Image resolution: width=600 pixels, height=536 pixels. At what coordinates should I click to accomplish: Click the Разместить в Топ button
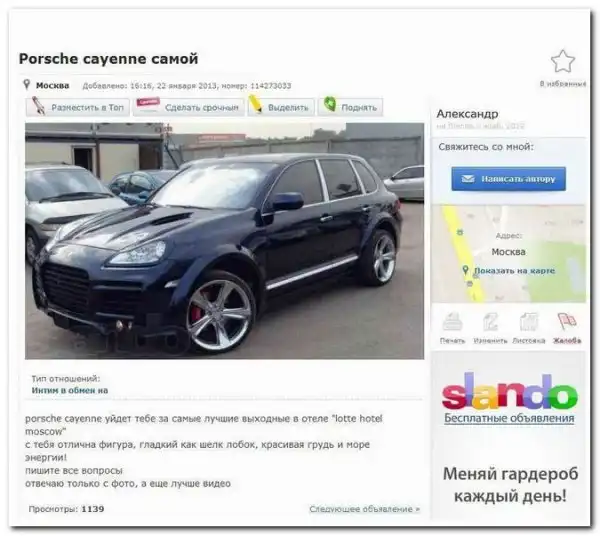click(78, 107)
